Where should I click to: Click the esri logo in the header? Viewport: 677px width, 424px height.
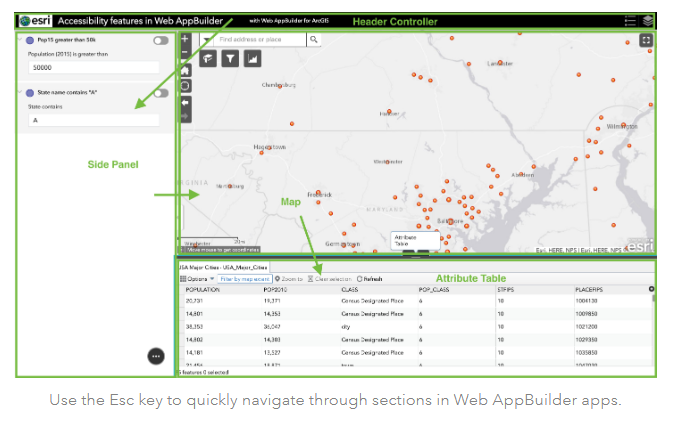pyautogui.click(x=35, y=21)
